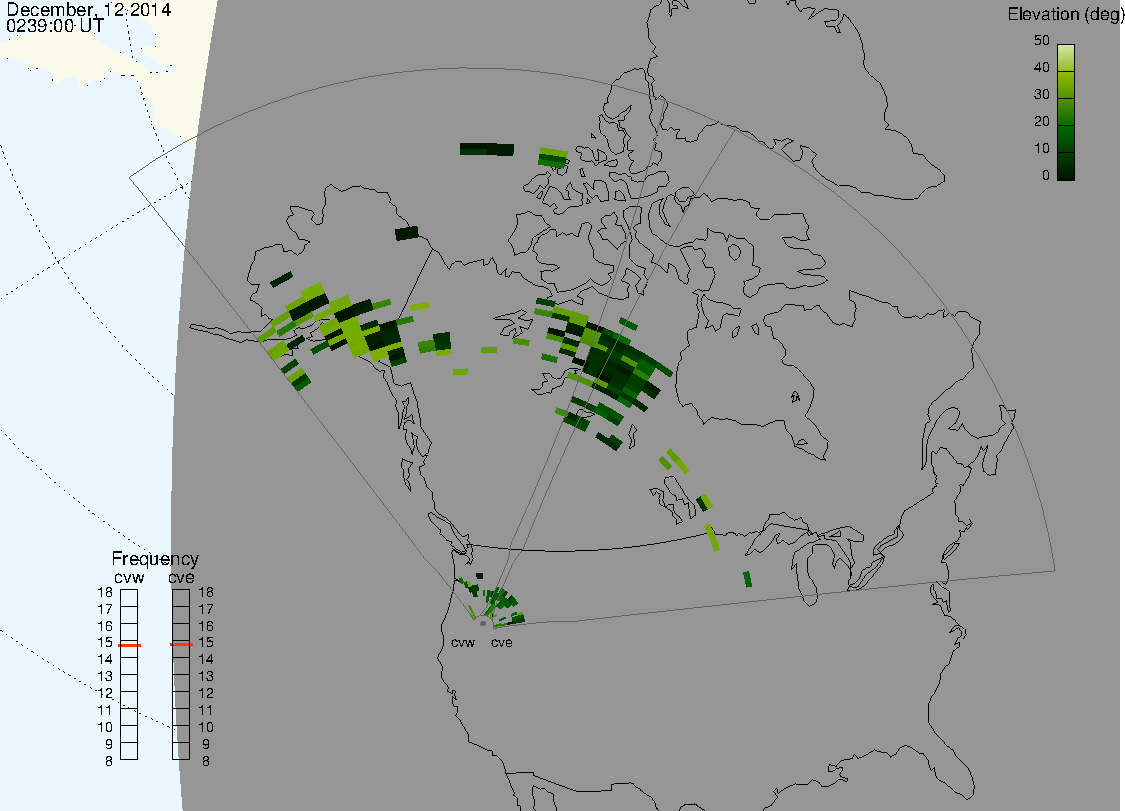
Task: Click the elevation color bar gradient
Action: [1065, 113]
